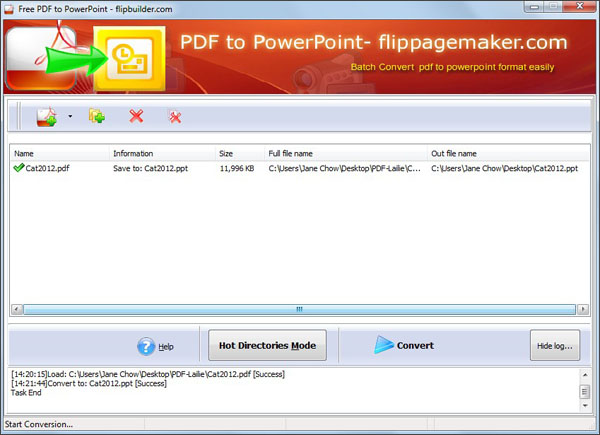
Task: Switch to Hot Directories Mode
Action: [267, 345]
